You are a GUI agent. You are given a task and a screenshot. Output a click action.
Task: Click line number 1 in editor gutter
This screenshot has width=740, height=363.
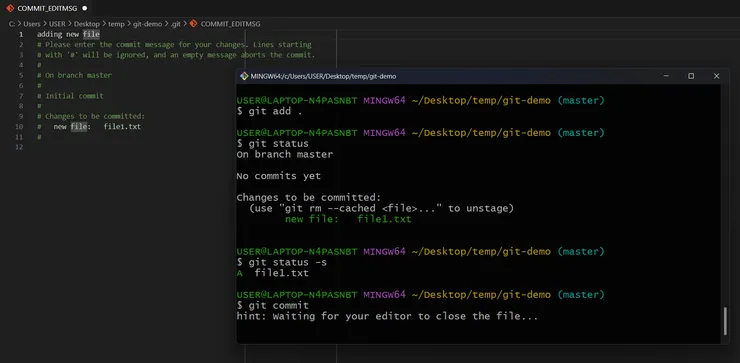tap(21, 34)
